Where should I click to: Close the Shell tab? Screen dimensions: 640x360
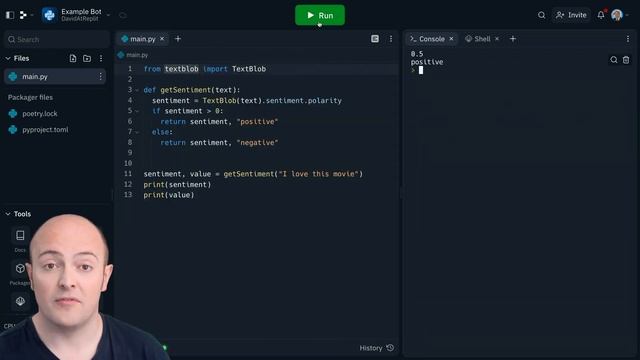point(497,39)
